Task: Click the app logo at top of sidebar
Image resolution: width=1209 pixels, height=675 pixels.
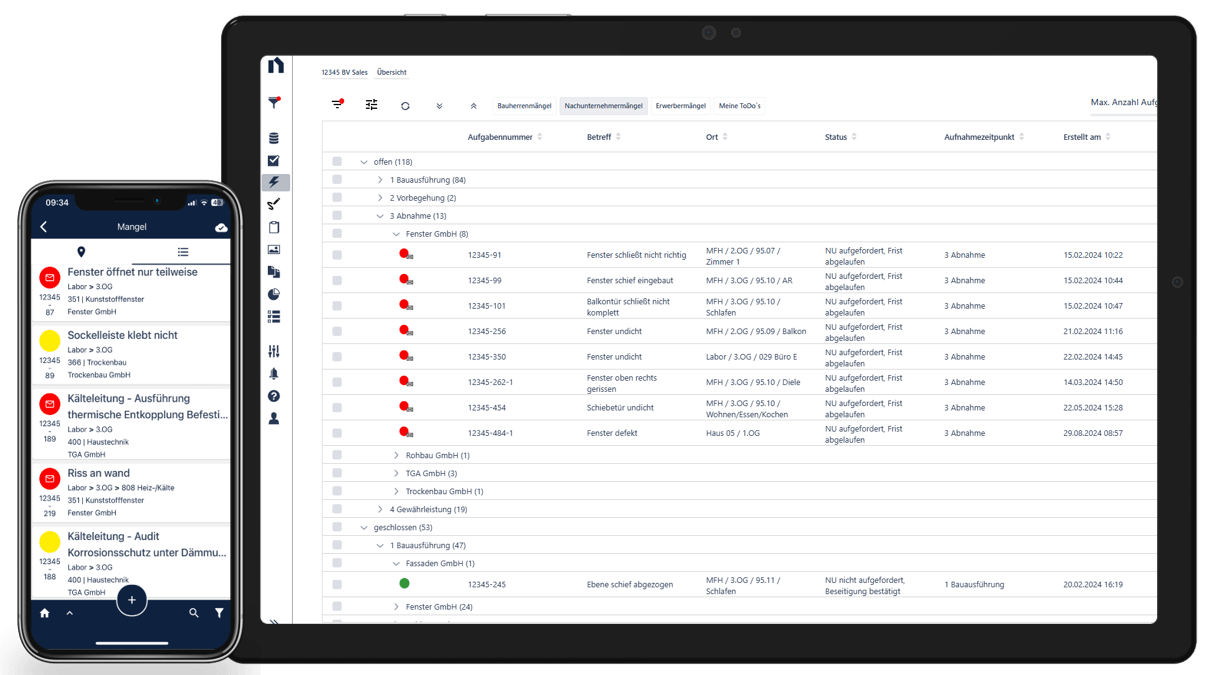Action: [276, 66]
